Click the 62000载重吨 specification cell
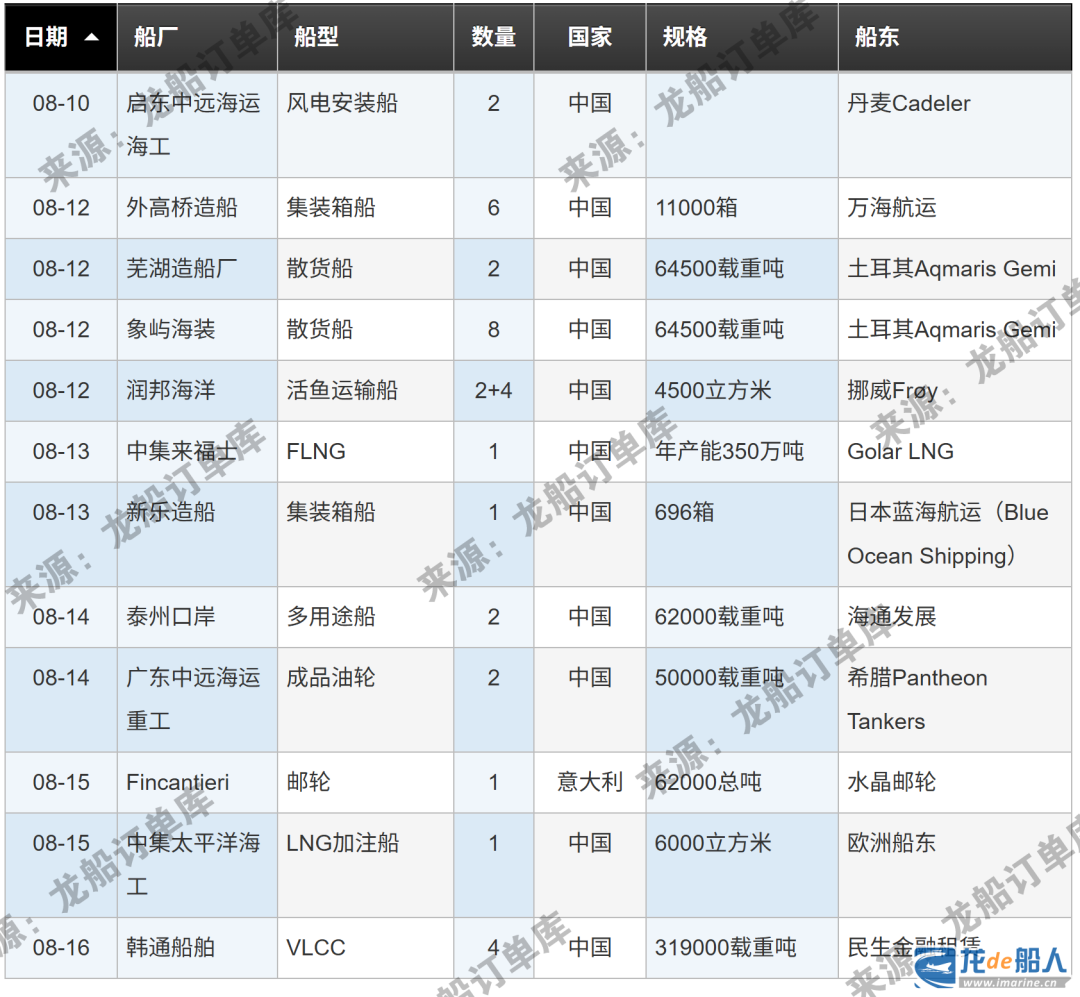Viewport: 1080px width, 997px height. pos(742,617)
